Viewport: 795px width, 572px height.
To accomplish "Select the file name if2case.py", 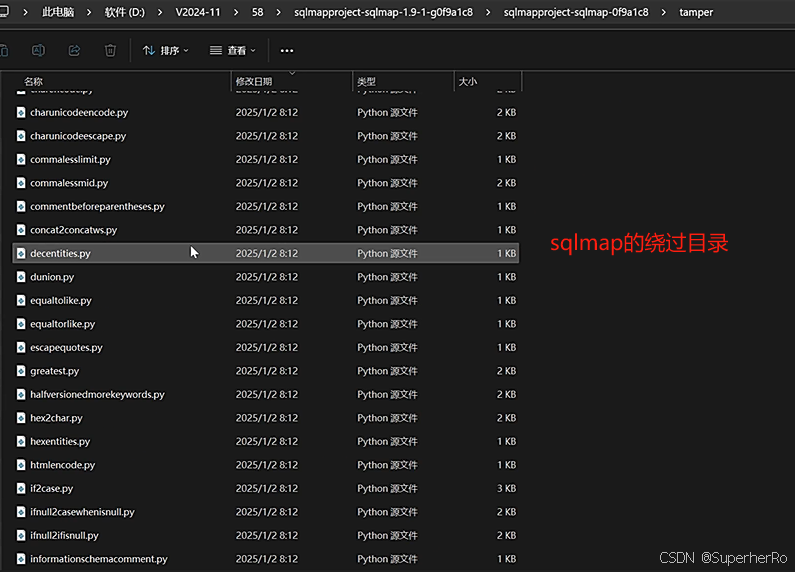I will (x=52, y=489).
